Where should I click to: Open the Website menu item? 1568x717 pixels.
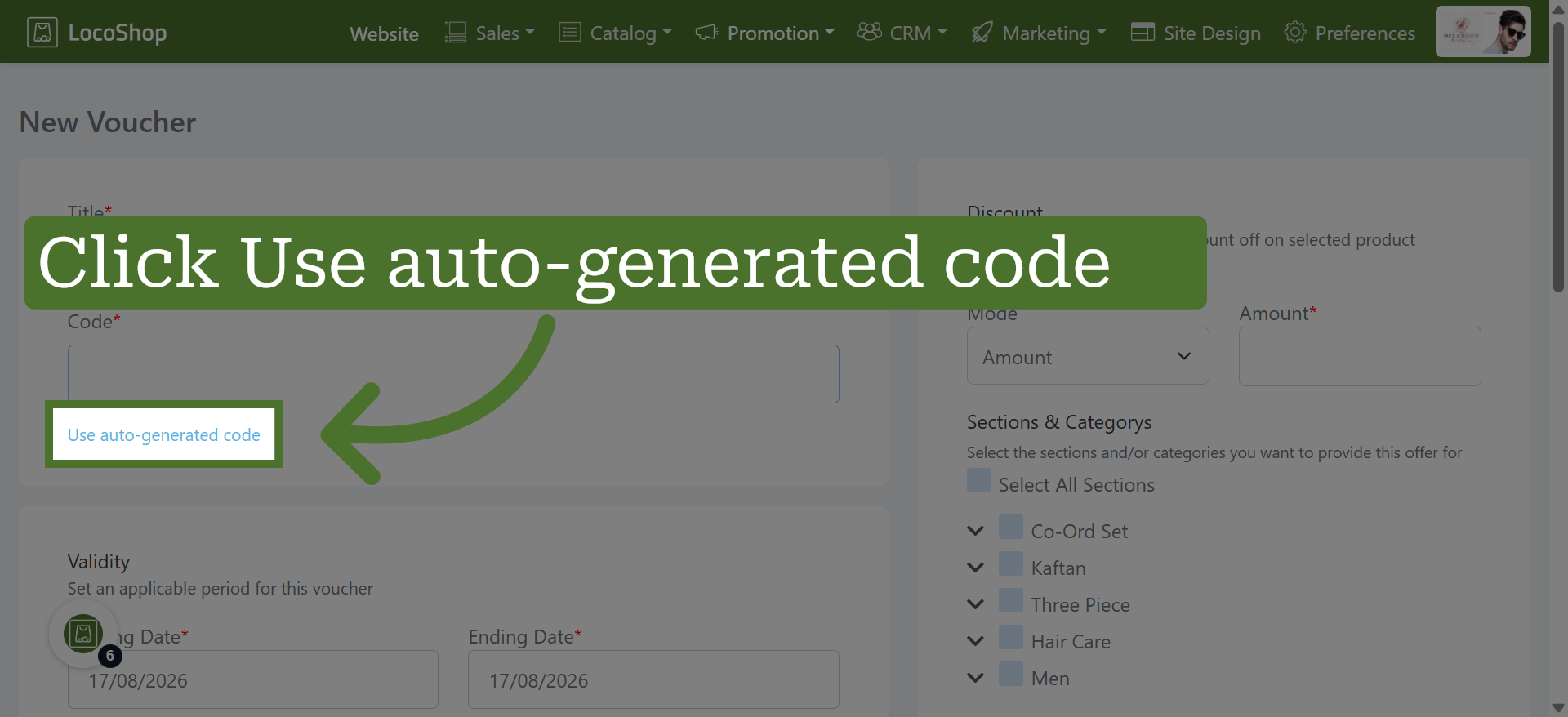coord(384,33)
